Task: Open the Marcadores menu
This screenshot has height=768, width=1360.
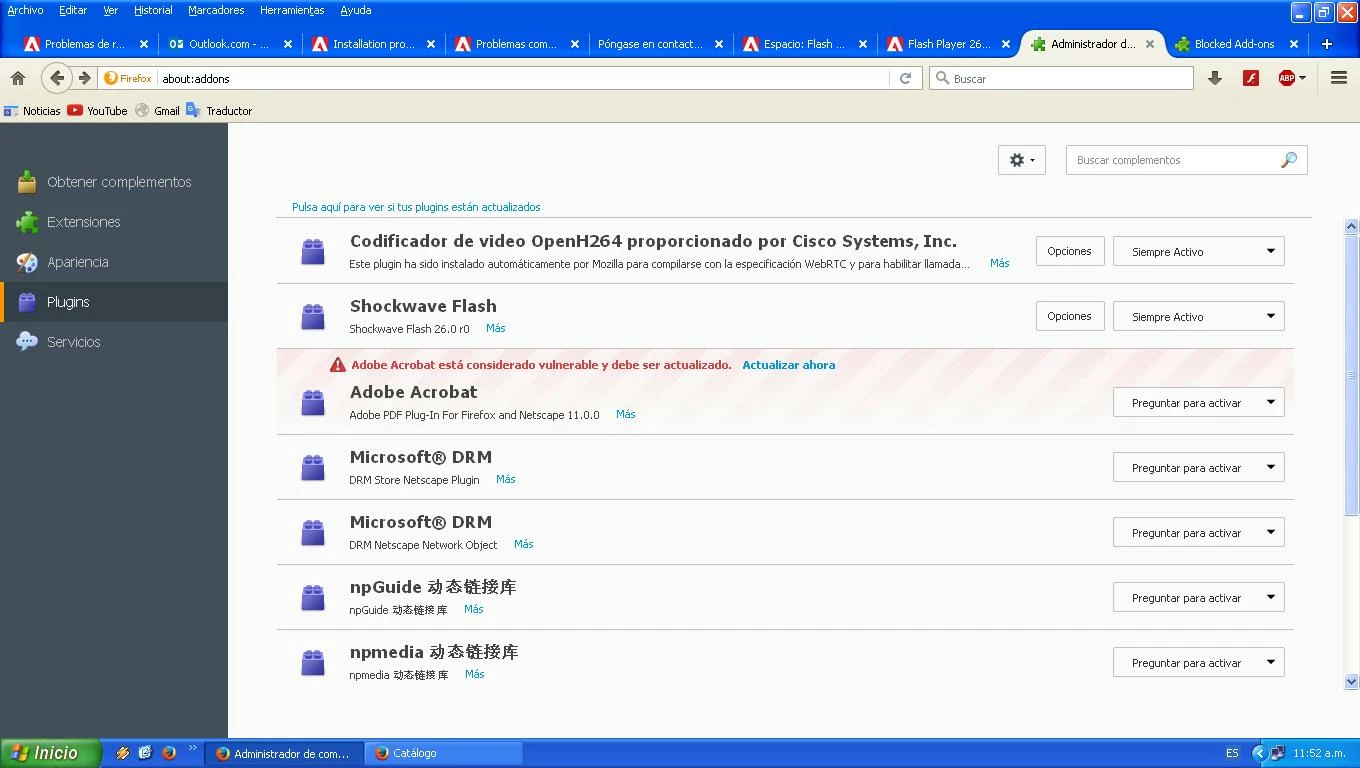Action: tap(216, 10)
